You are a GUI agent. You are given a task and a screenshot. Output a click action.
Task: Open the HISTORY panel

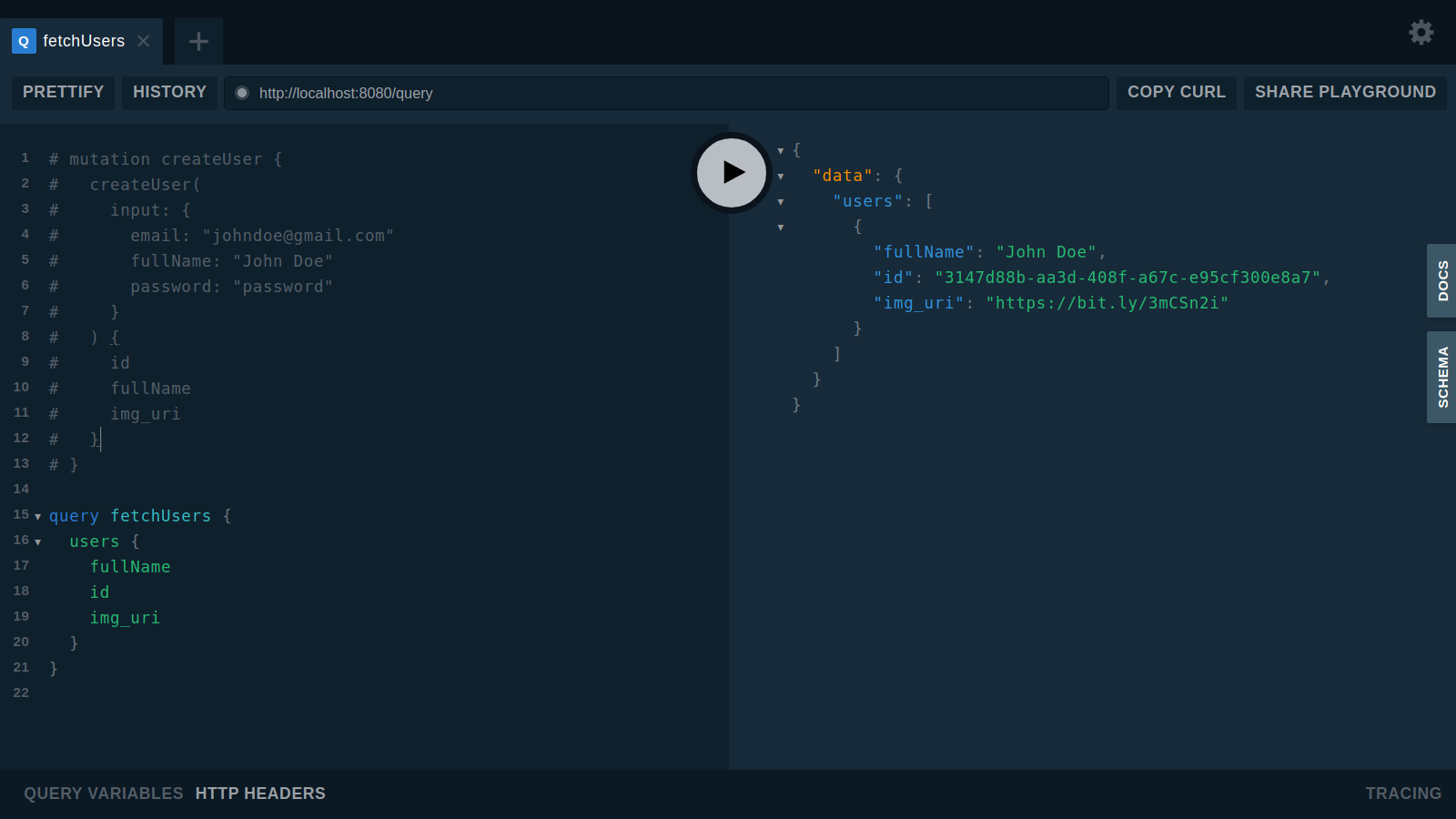[169, 92]
